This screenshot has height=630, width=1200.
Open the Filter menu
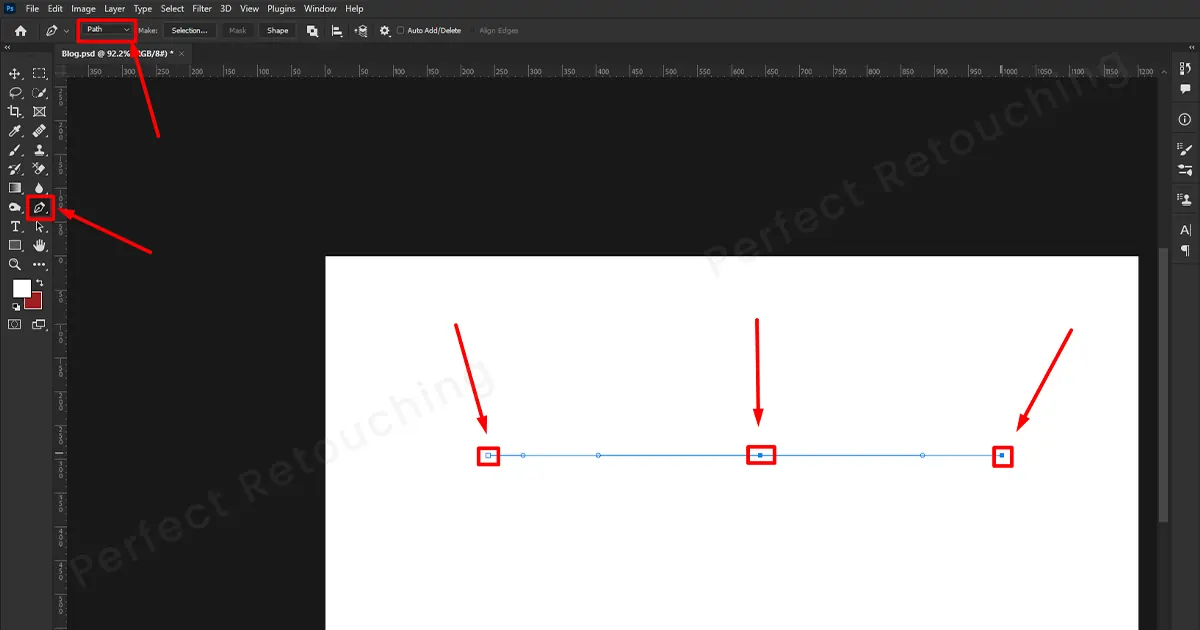pos(202,8)
